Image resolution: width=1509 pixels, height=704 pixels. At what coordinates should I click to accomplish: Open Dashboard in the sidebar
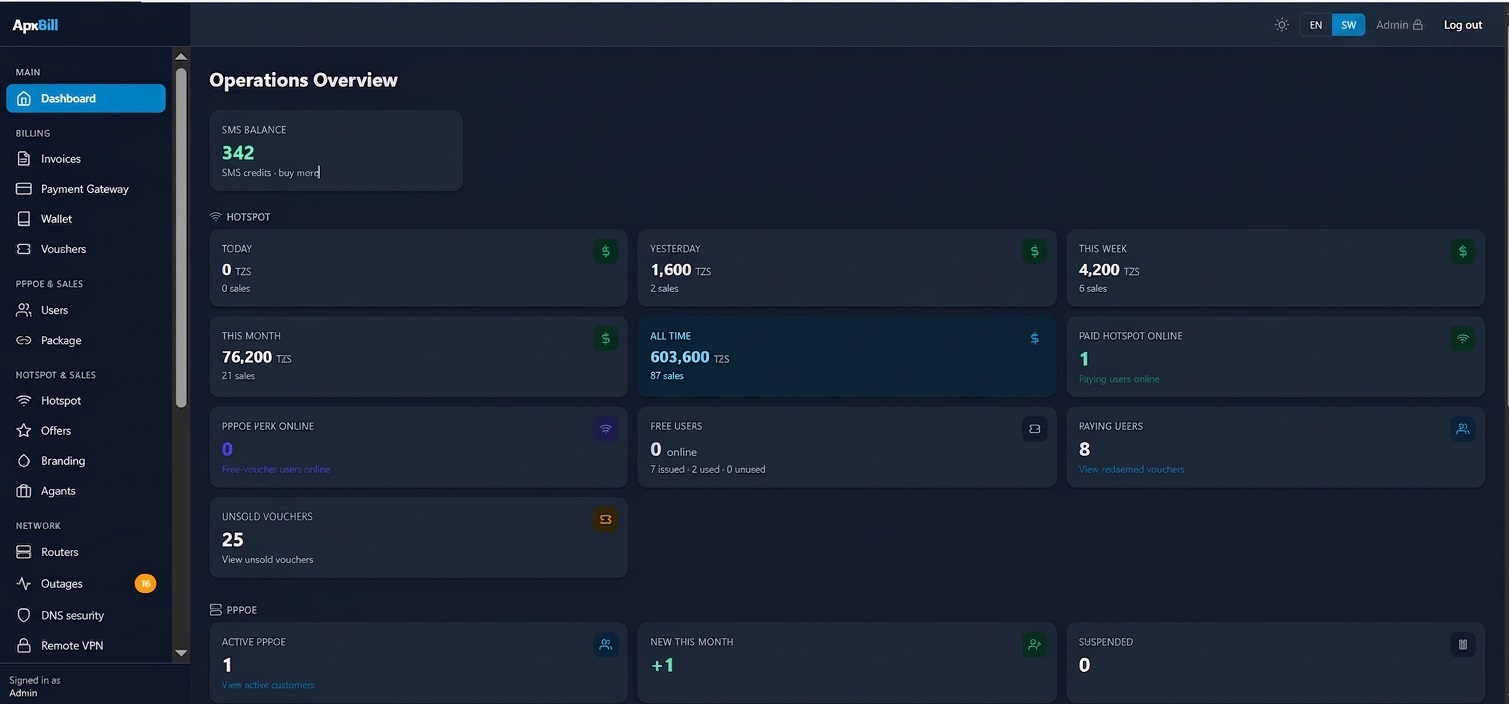(86, 98)
